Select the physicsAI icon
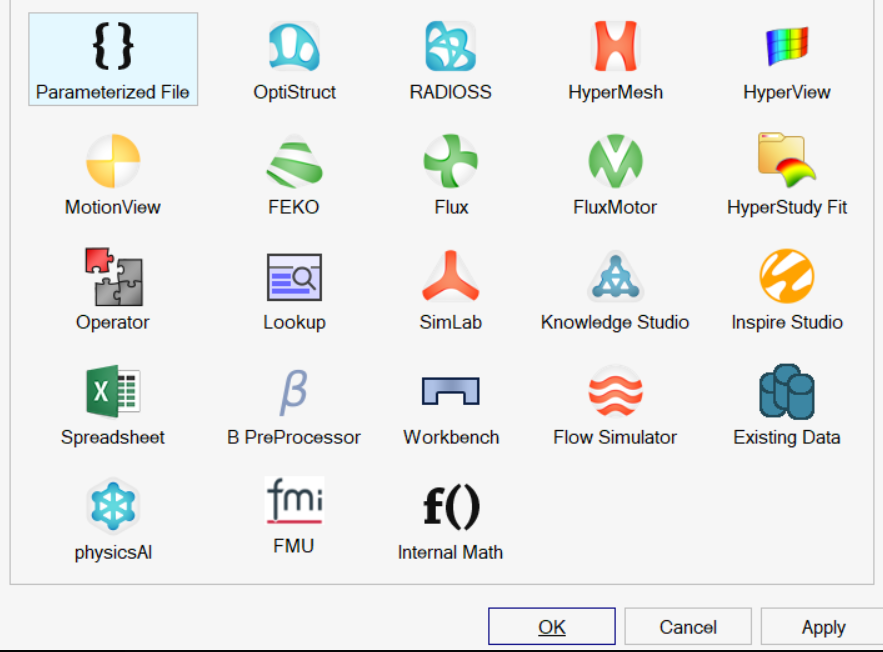Screen dimensions: 883x652 point(113,506)
